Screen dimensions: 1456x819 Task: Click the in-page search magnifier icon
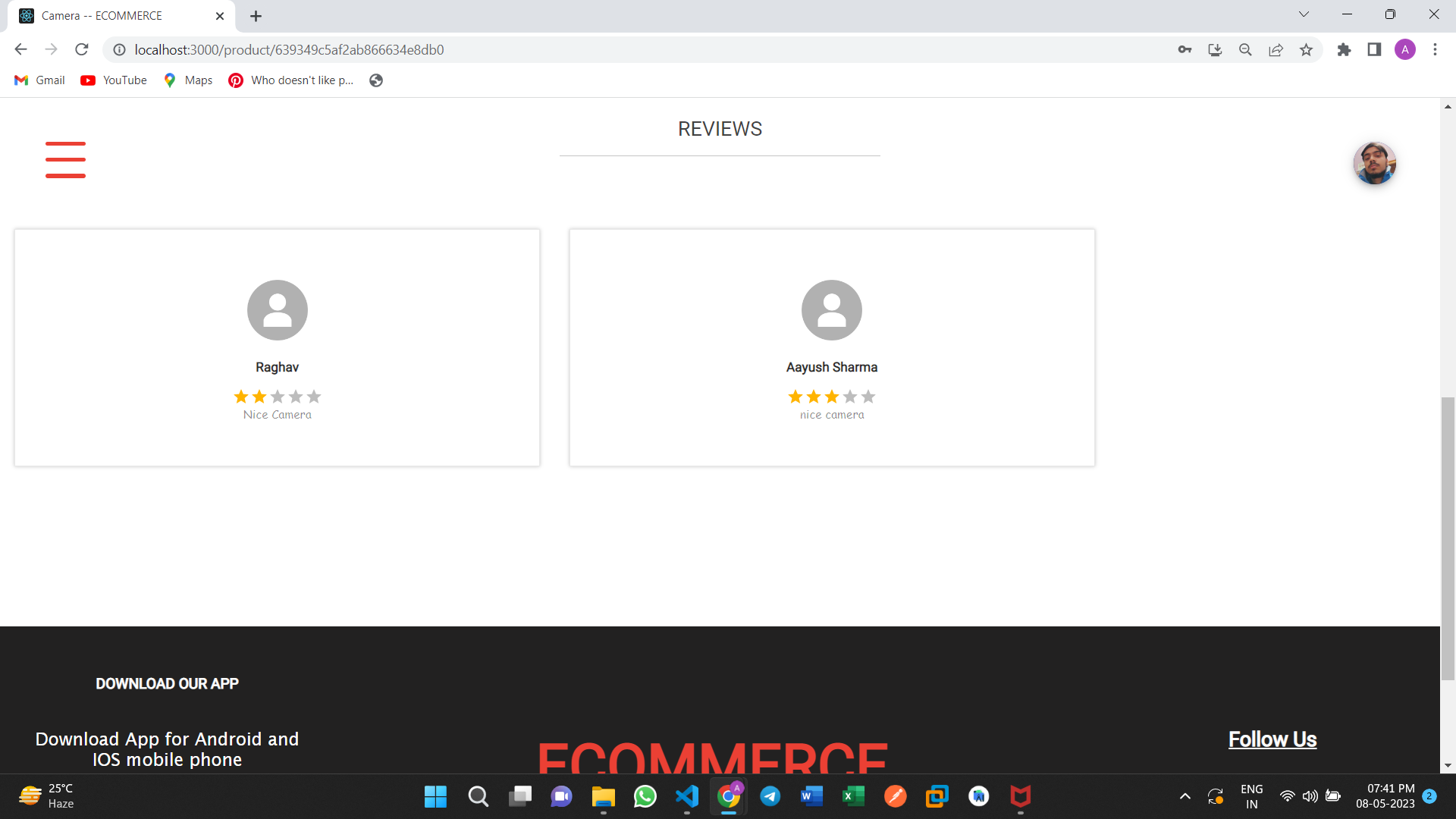tap(1245, 49)
